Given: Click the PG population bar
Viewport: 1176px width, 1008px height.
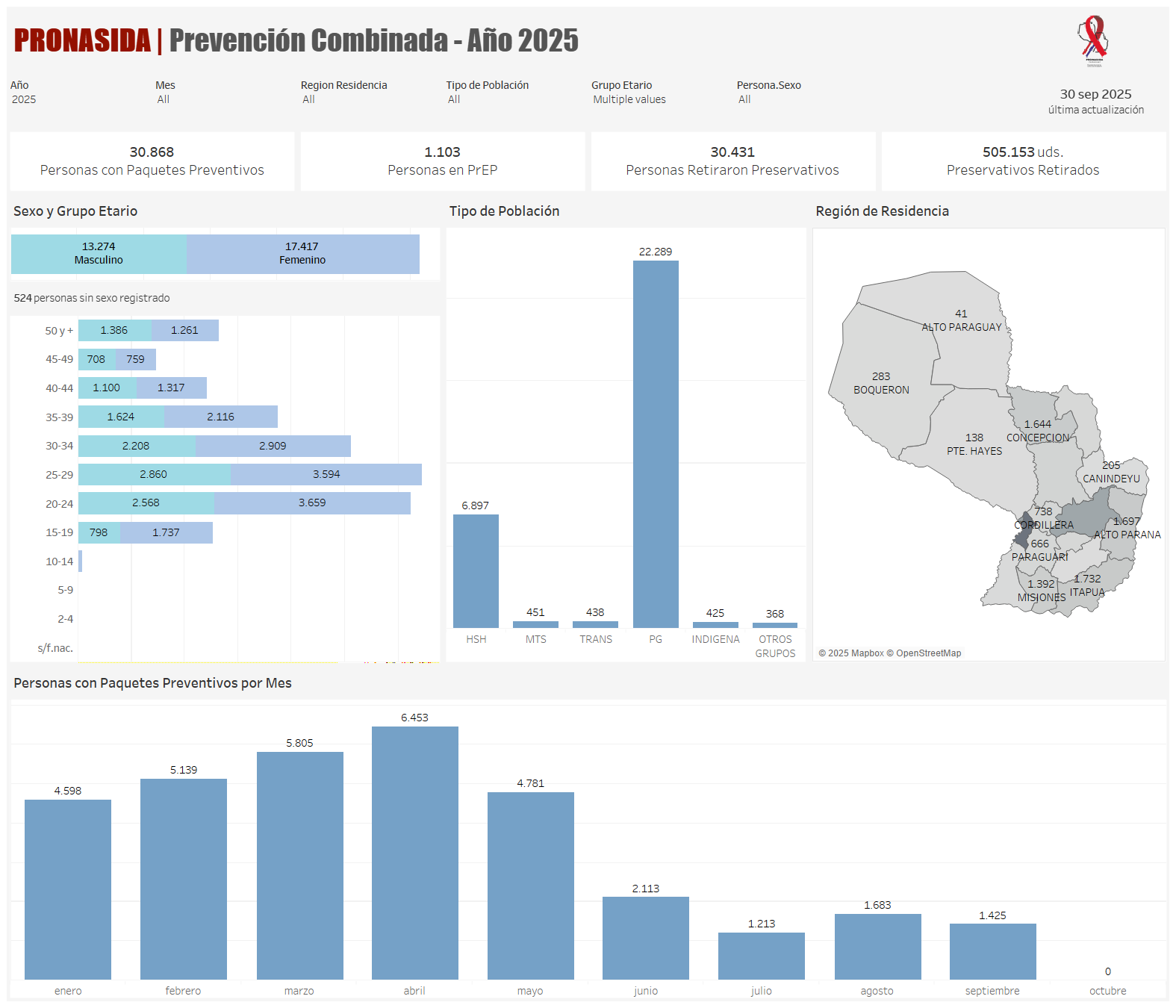Looking at the screenshot, I should 656,444.
